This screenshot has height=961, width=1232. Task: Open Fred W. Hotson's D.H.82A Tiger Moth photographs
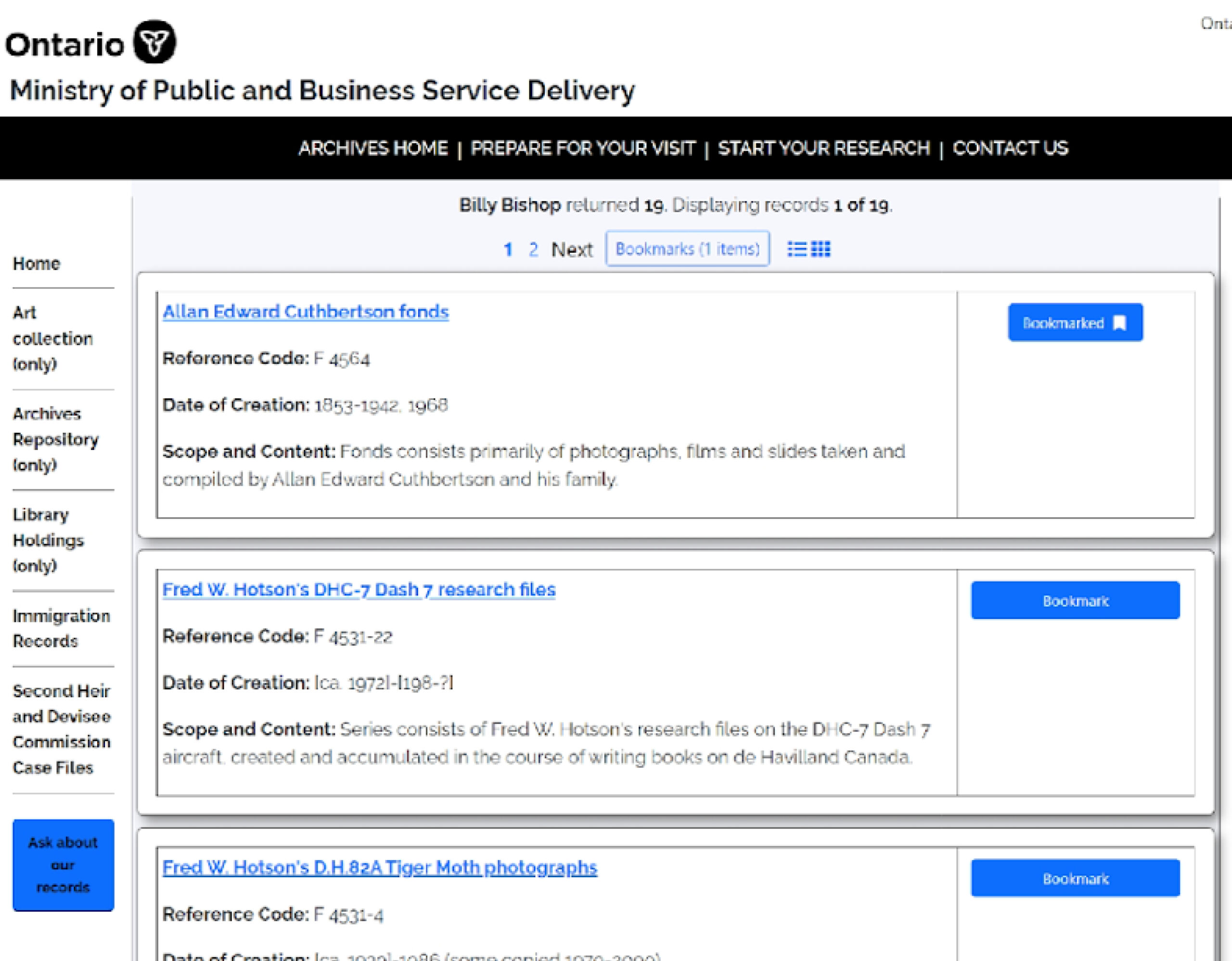(380, 867)
